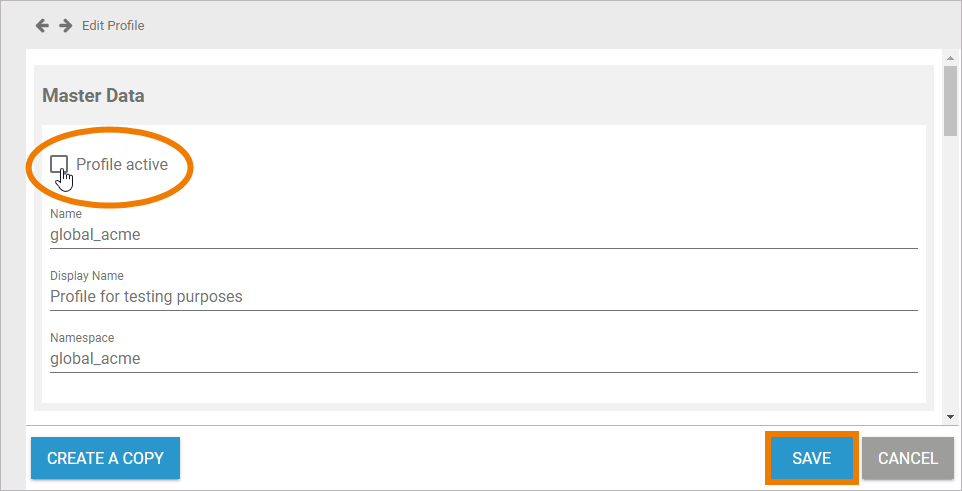
Task: Click the Master Data section heading
Action: [x=93, y=96]
